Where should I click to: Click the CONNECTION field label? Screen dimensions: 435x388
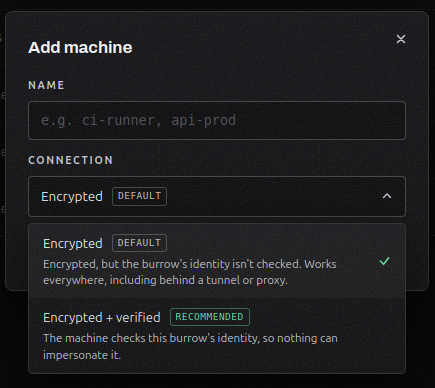tap(71, 160)
